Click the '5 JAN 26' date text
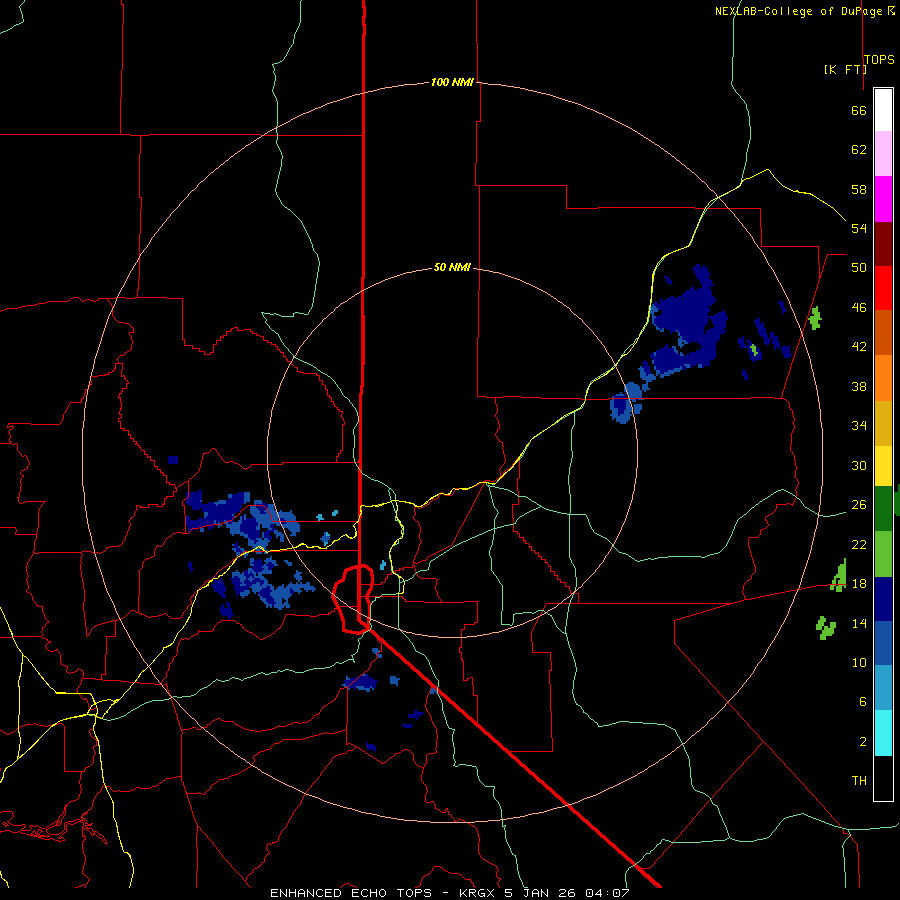The image size is (900, 900). (x=540, y=893)
